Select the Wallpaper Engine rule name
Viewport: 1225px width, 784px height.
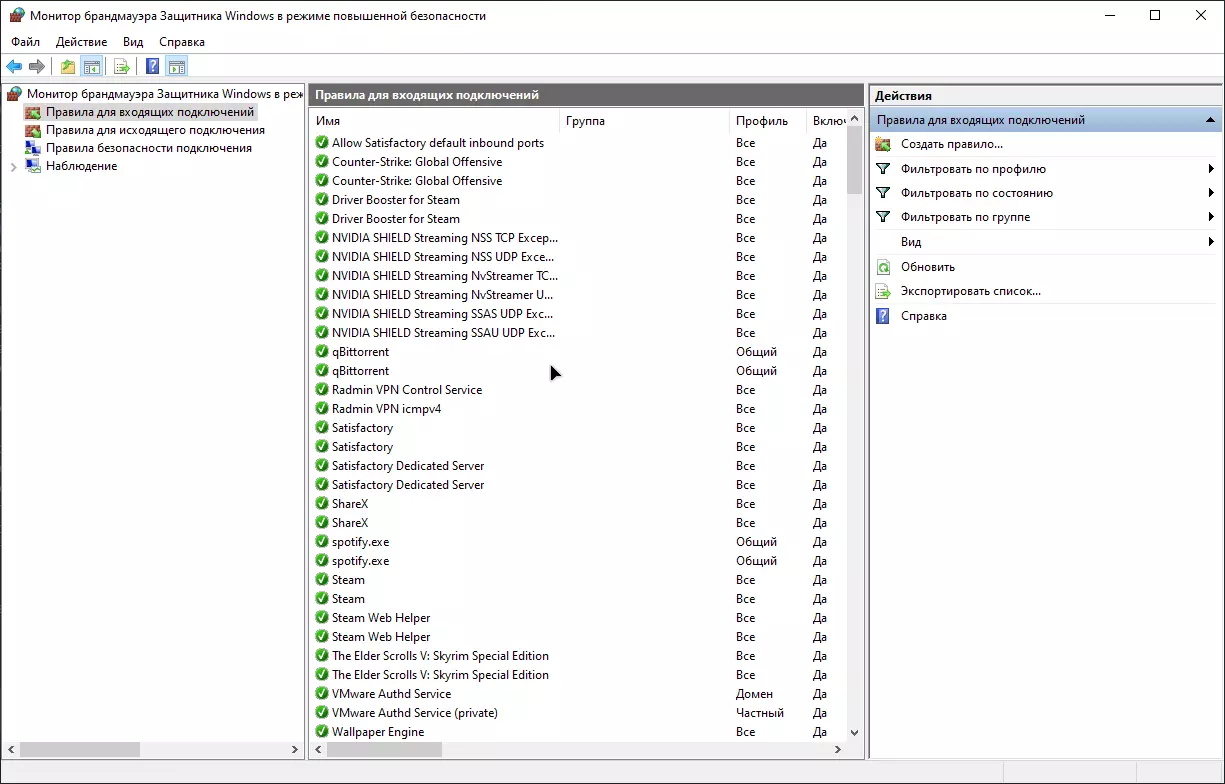[378, 732]
